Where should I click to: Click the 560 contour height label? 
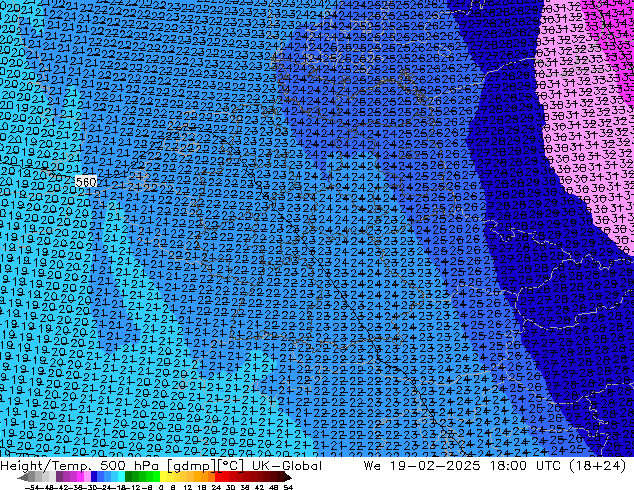tap(86, 182)
